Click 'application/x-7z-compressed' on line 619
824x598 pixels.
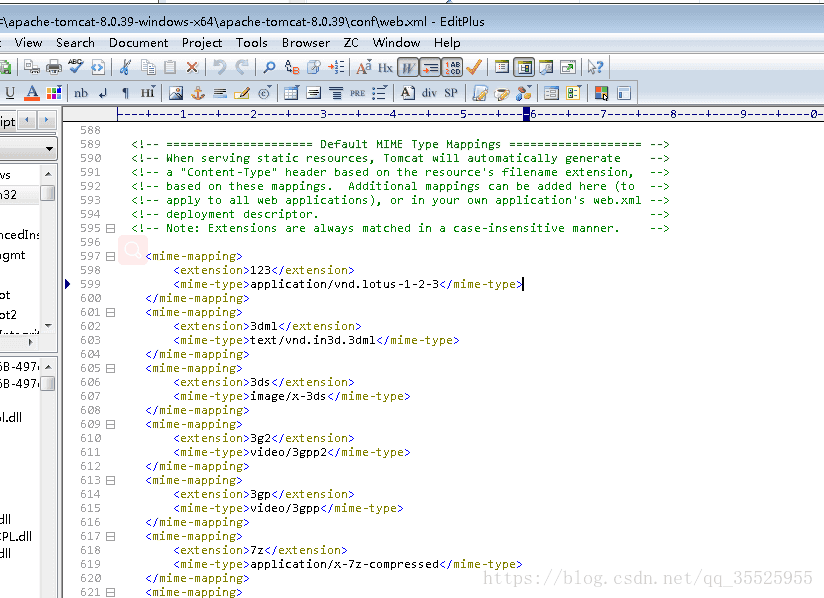345,564
